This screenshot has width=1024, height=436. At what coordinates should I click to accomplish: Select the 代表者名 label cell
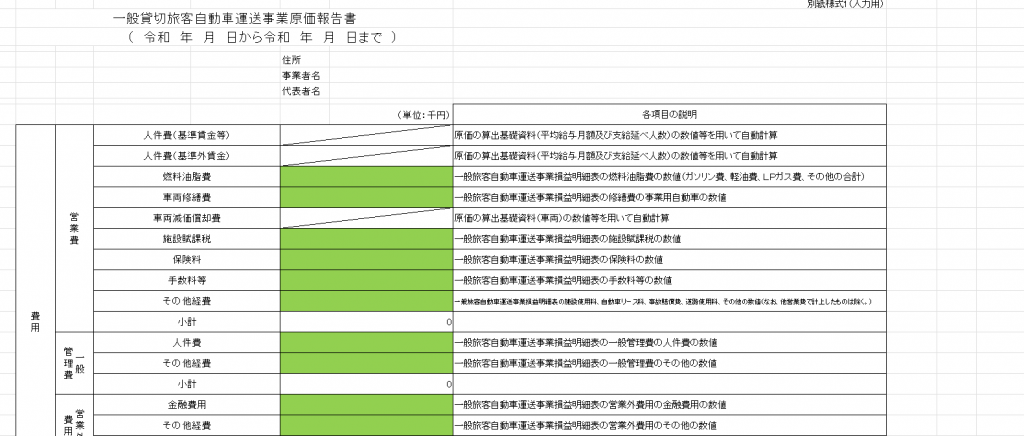(x=301, y=91)
